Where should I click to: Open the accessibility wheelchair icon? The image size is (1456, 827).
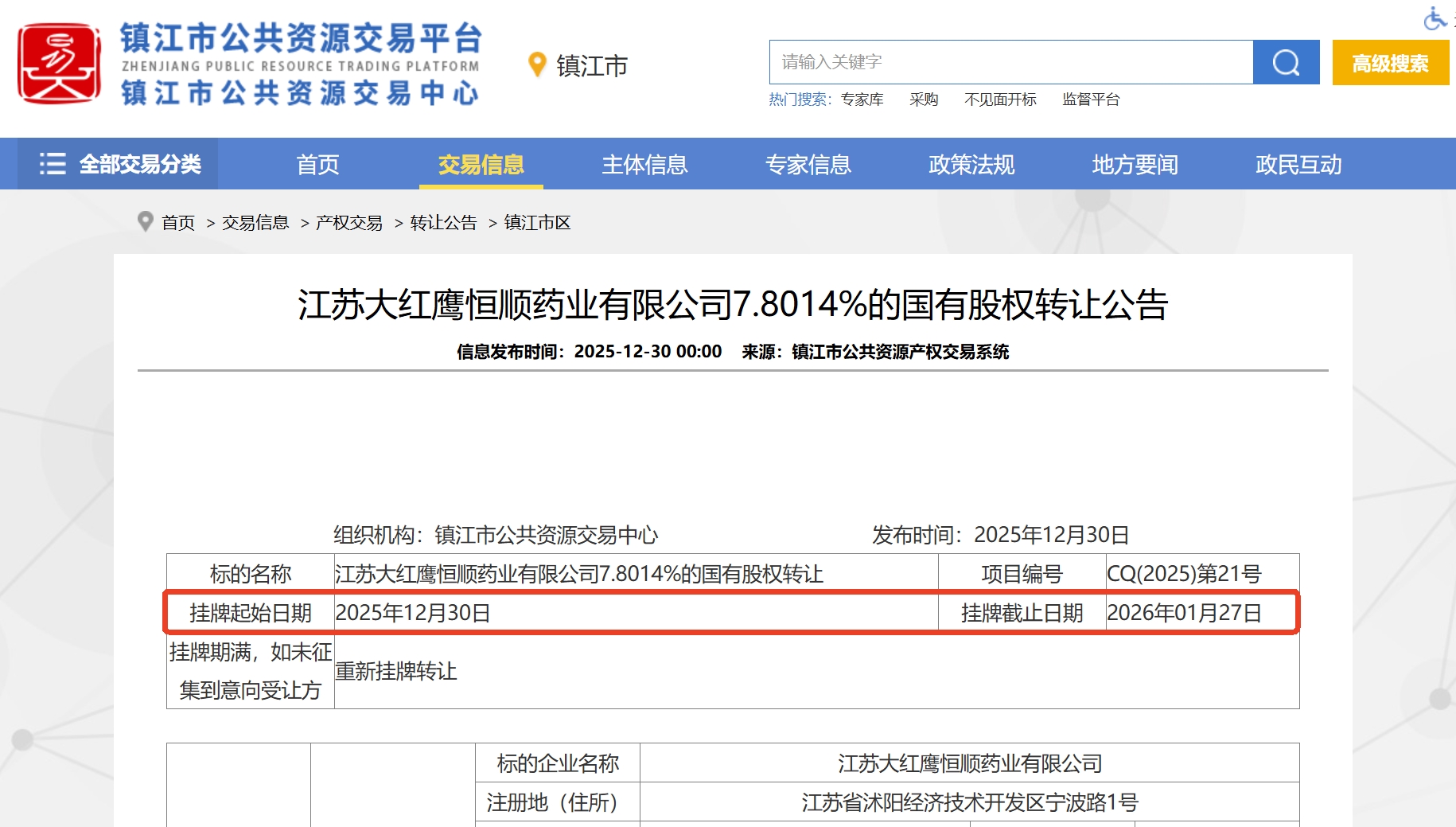[x=1435, y=18]
